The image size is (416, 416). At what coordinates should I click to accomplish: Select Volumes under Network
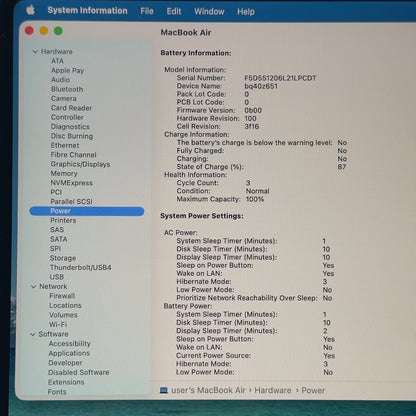pyautogui.click(x=63, y=315)
